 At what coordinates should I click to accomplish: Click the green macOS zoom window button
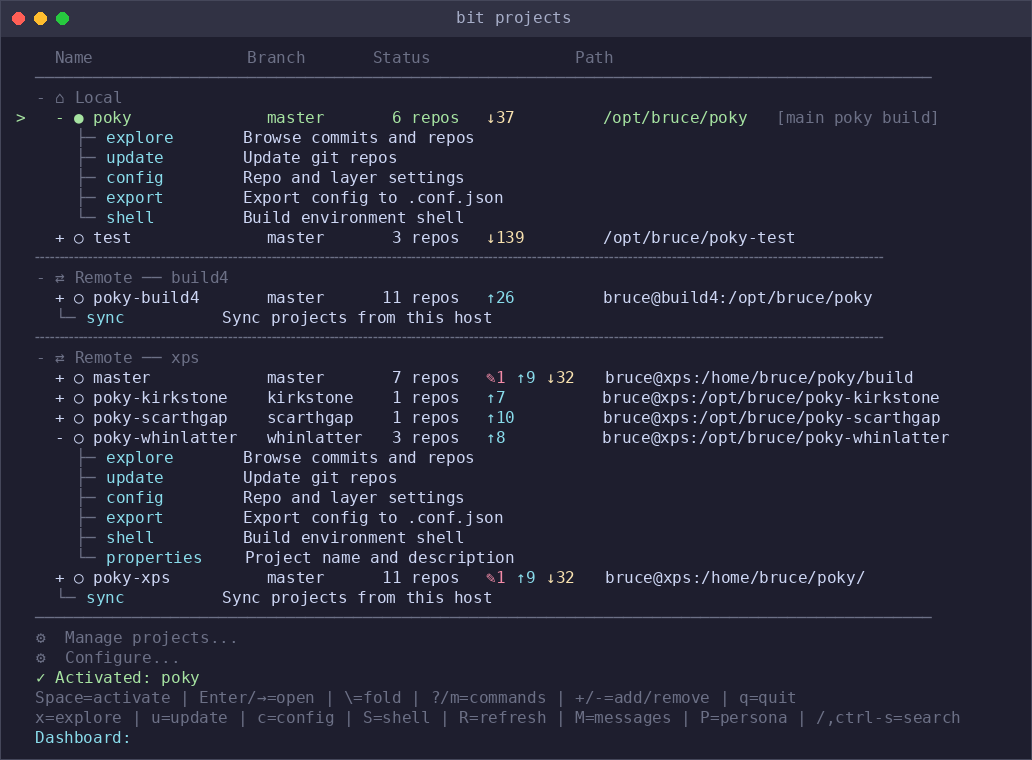(63, 18)
